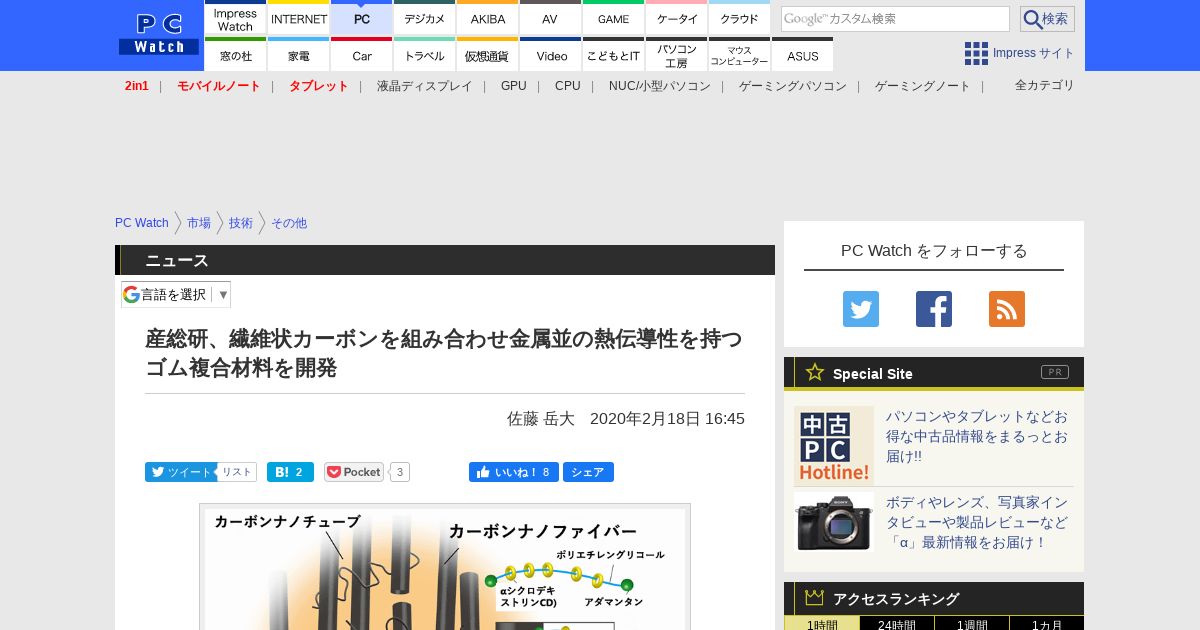1200x630 pixels.
Task: Go to INTERNET Watch tab
Action: pos(299,18)
